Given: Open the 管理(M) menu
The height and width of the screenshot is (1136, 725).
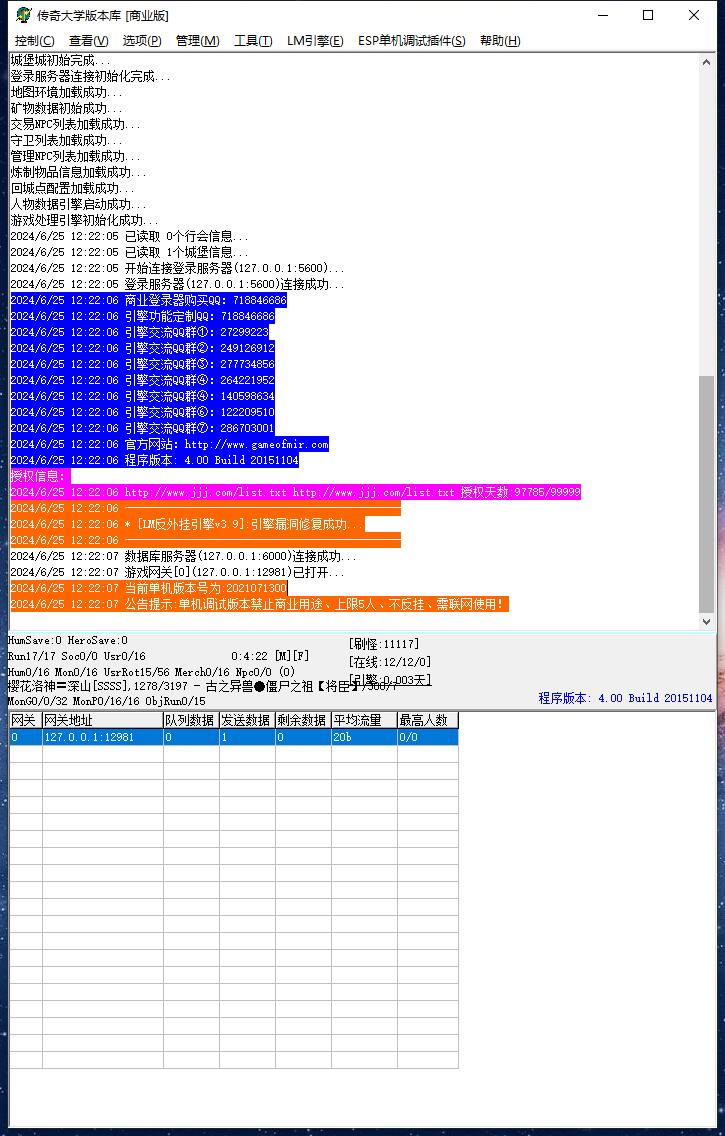Looking at the screenshot, I should [x=197, y=41].
